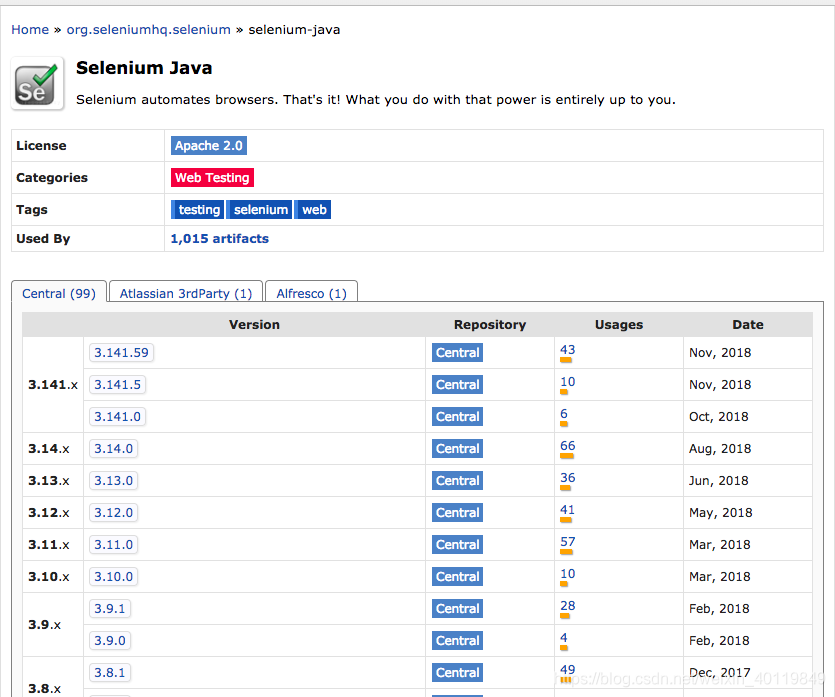Click Central repository for 3.9.1
Image resolution: width=835 pixels, height=697 pixels.
click(x=457, y=608)
